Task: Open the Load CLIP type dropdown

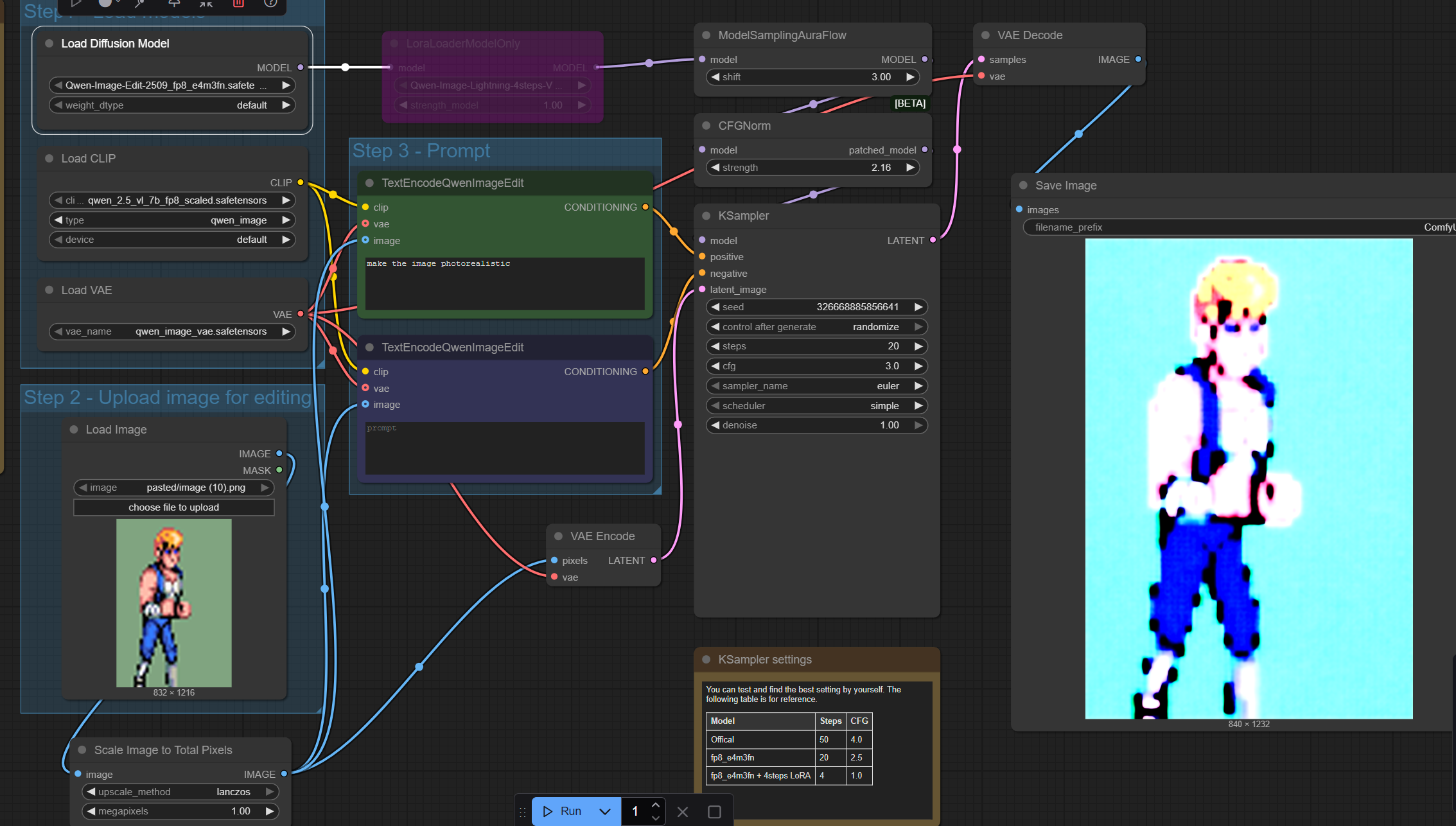Action: click(x=172, y=220)
